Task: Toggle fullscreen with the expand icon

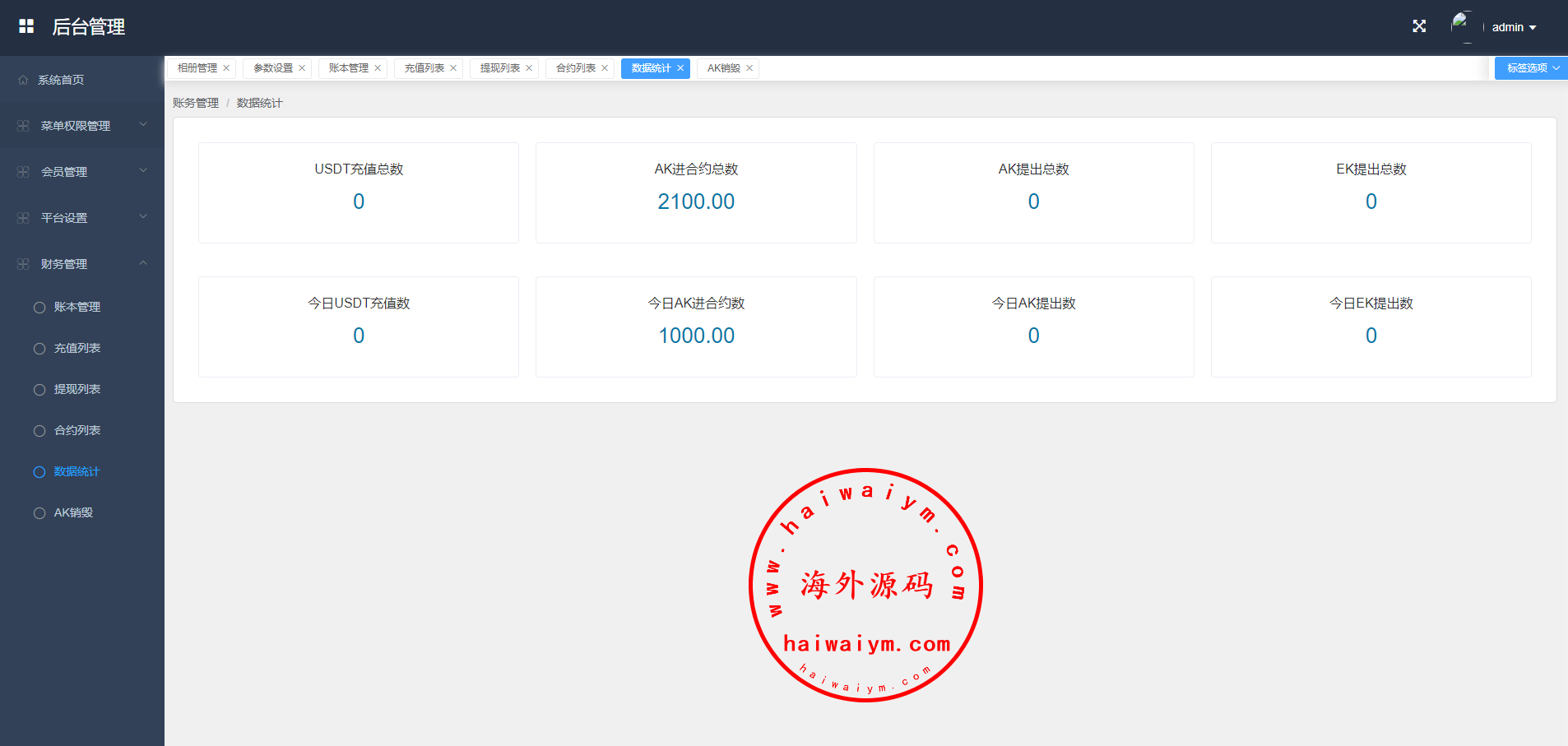Action: click(1419, 26)
